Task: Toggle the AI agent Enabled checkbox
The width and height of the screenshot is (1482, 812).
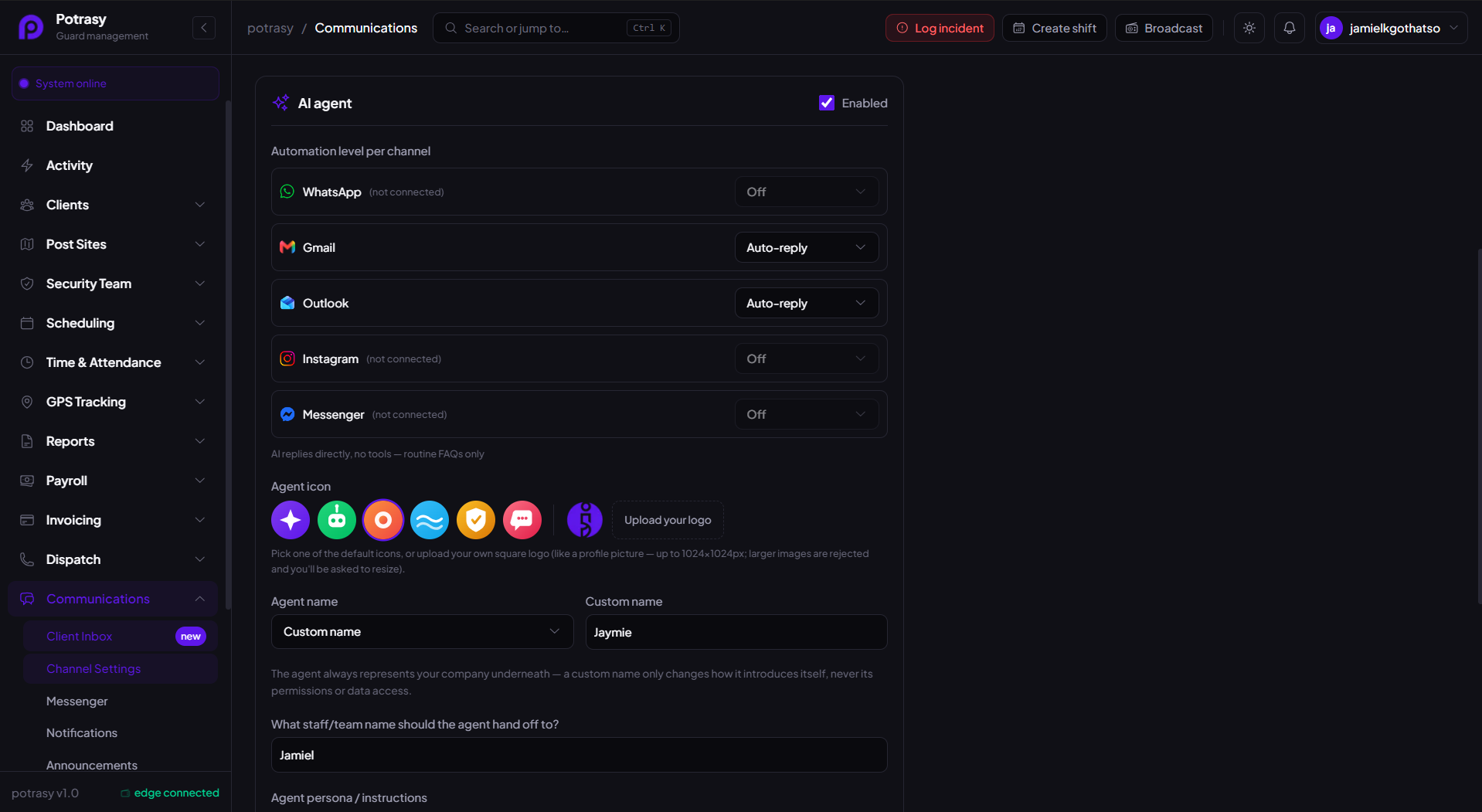Action: (x=827, y=103)
